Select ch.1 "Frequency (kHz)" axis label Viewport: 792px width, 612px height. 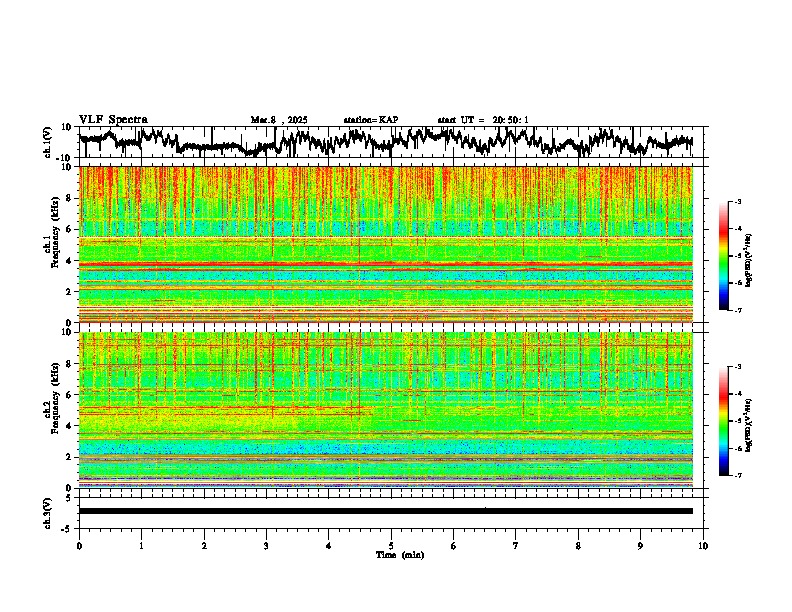(x=55, y=233)
